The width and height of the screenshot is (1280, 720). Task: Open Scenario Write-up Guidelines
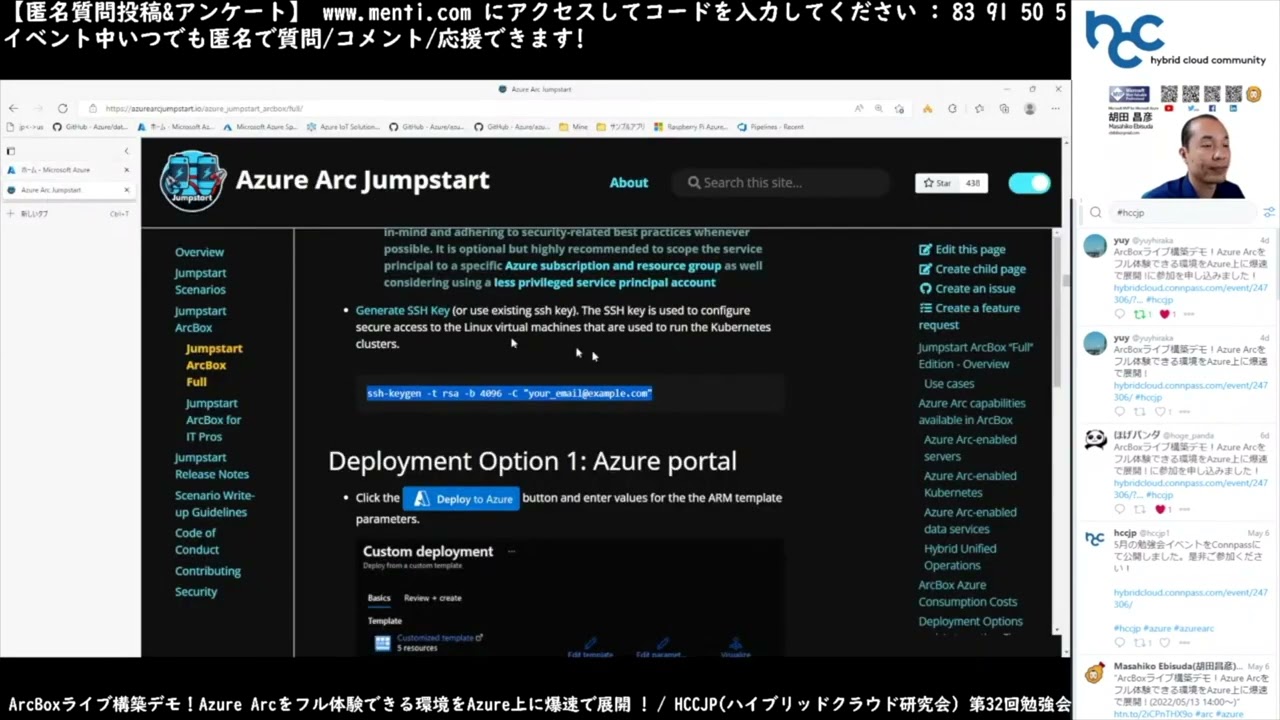click(x=214, y=504)
